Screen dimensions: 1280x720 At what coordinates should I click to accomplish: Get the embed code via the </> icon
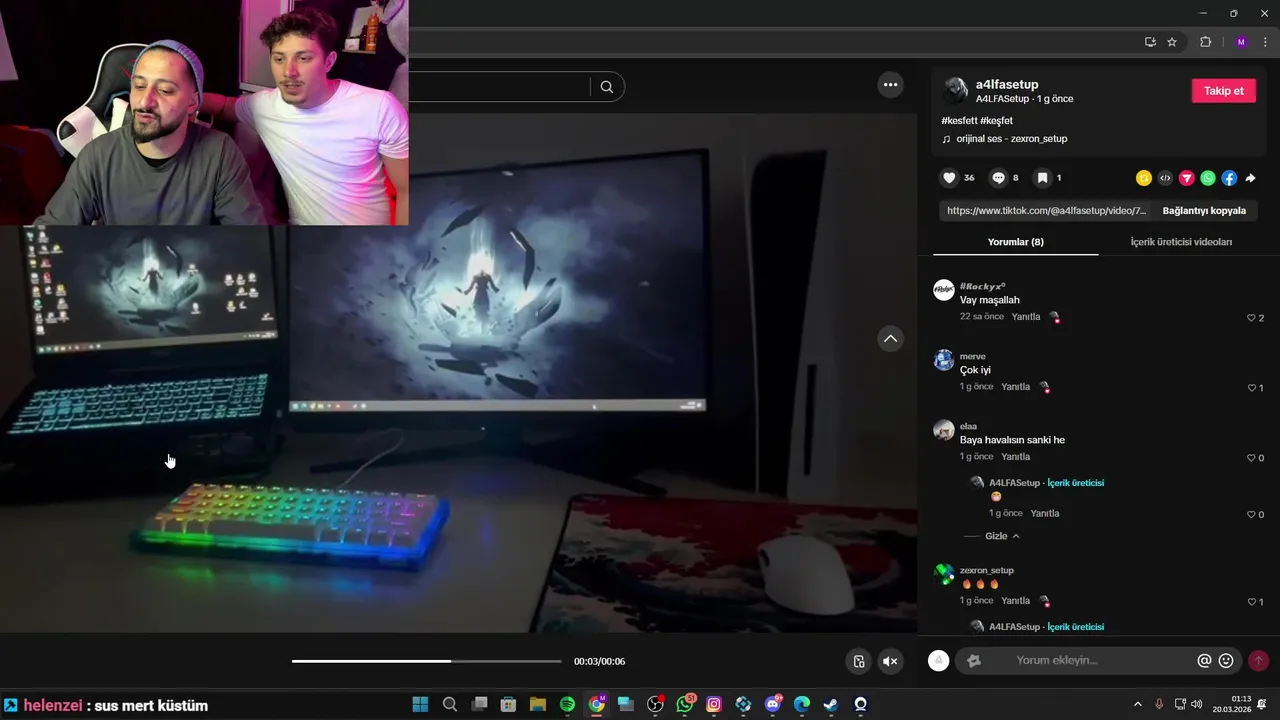coord(1165,178)
